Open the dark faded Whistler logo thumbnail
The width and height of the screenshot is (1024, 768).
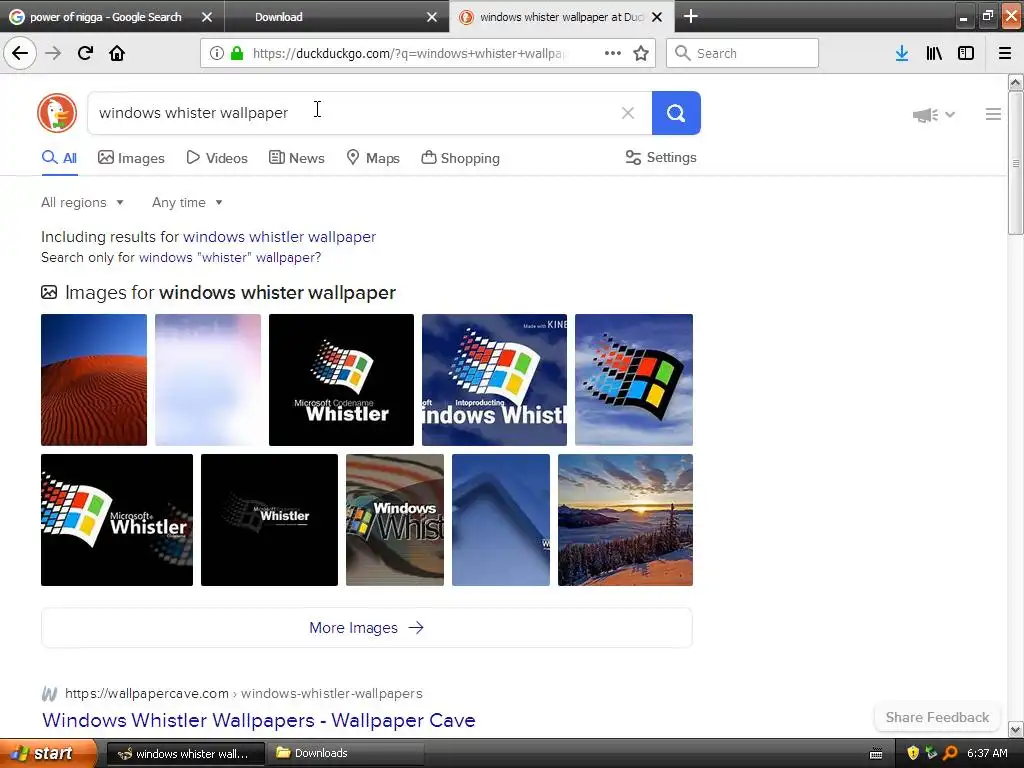click(x=269, y=520)
